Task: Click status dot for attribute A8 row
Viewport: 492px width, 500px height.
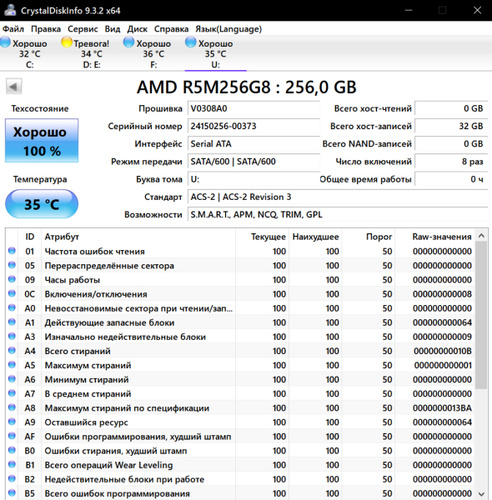Action: coord(12,408)
